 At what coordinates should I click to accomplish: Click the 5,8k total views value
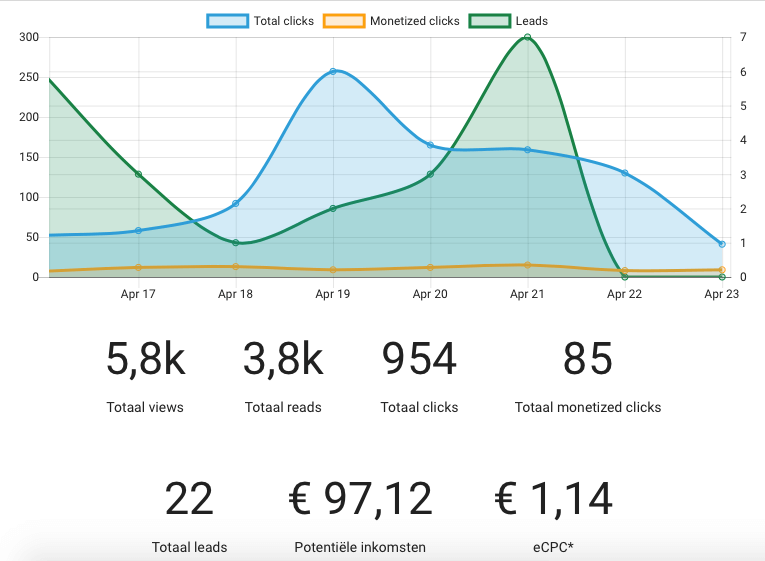145,359
